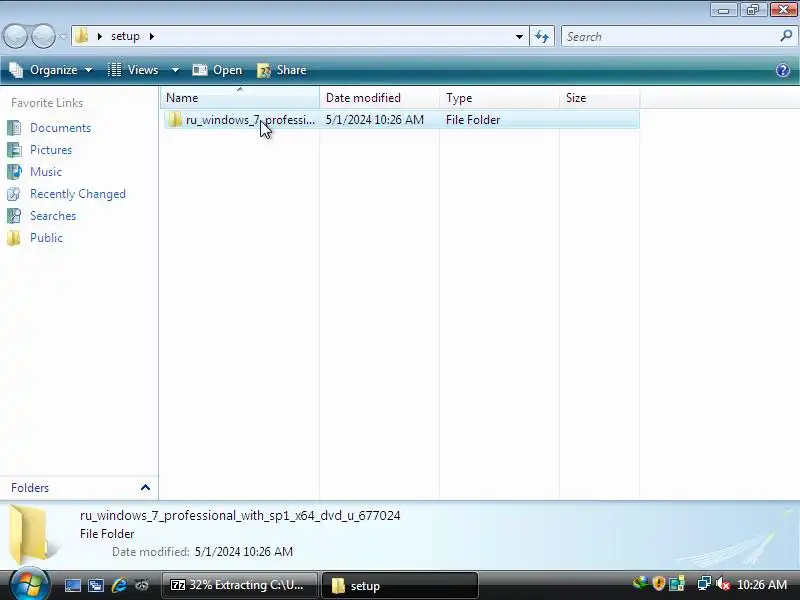This screenshot has width=800, height=600.
Task: Click the details pane date modified value
Action: point(244,552)
